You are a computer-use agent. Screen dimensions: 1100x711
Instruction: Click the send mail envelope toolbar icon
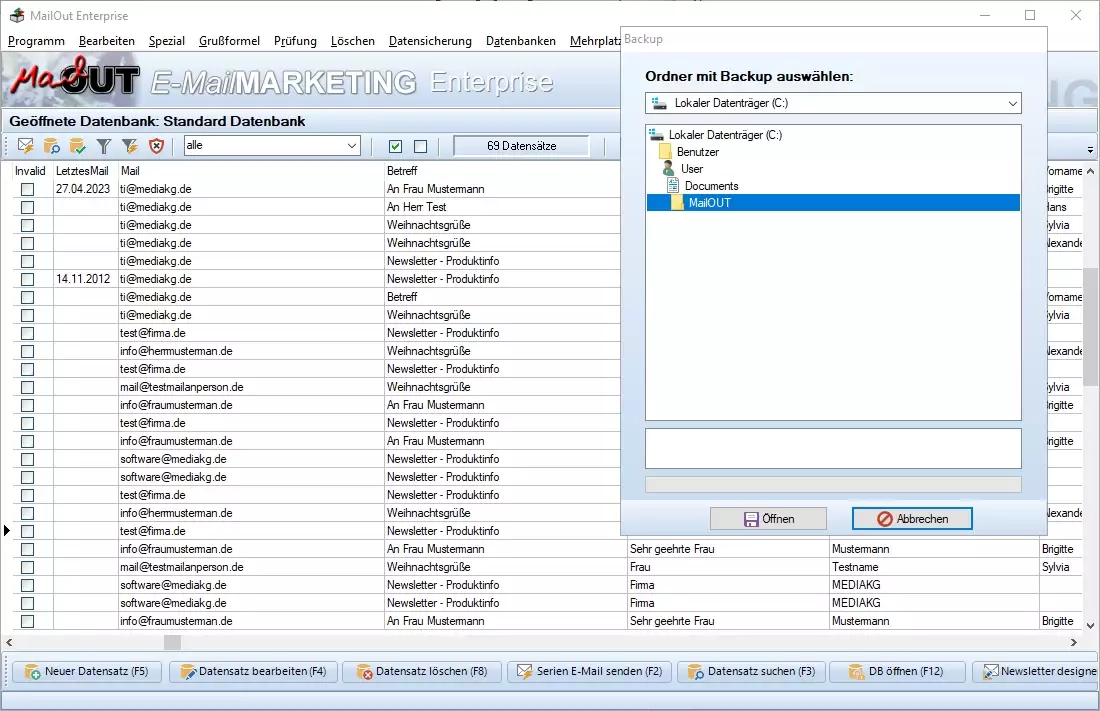27,147
